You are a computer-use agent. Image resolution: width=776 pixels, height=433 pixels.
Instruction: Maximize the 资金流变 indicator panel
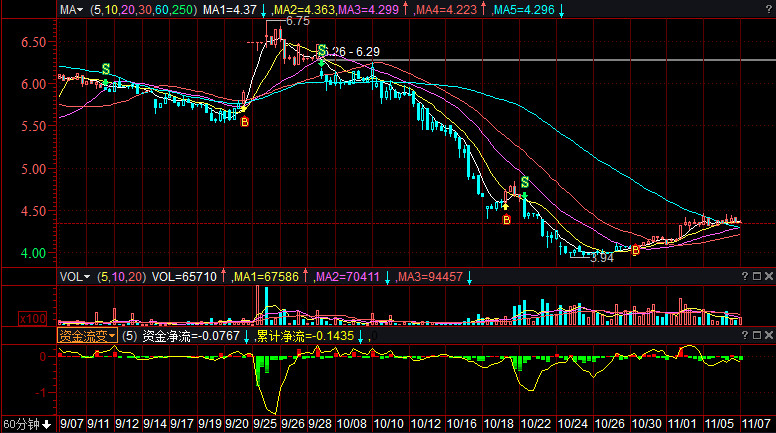757,336
